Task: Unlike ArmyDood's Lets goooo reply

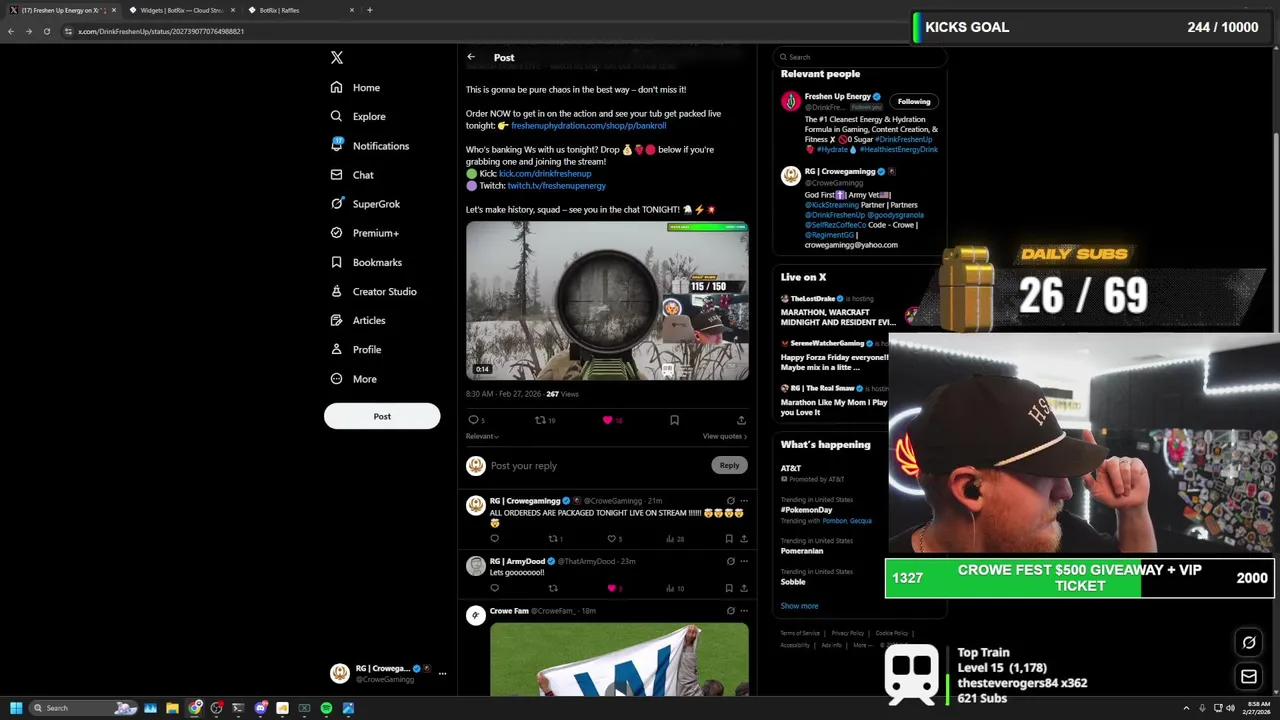Action: pos(612,588)
